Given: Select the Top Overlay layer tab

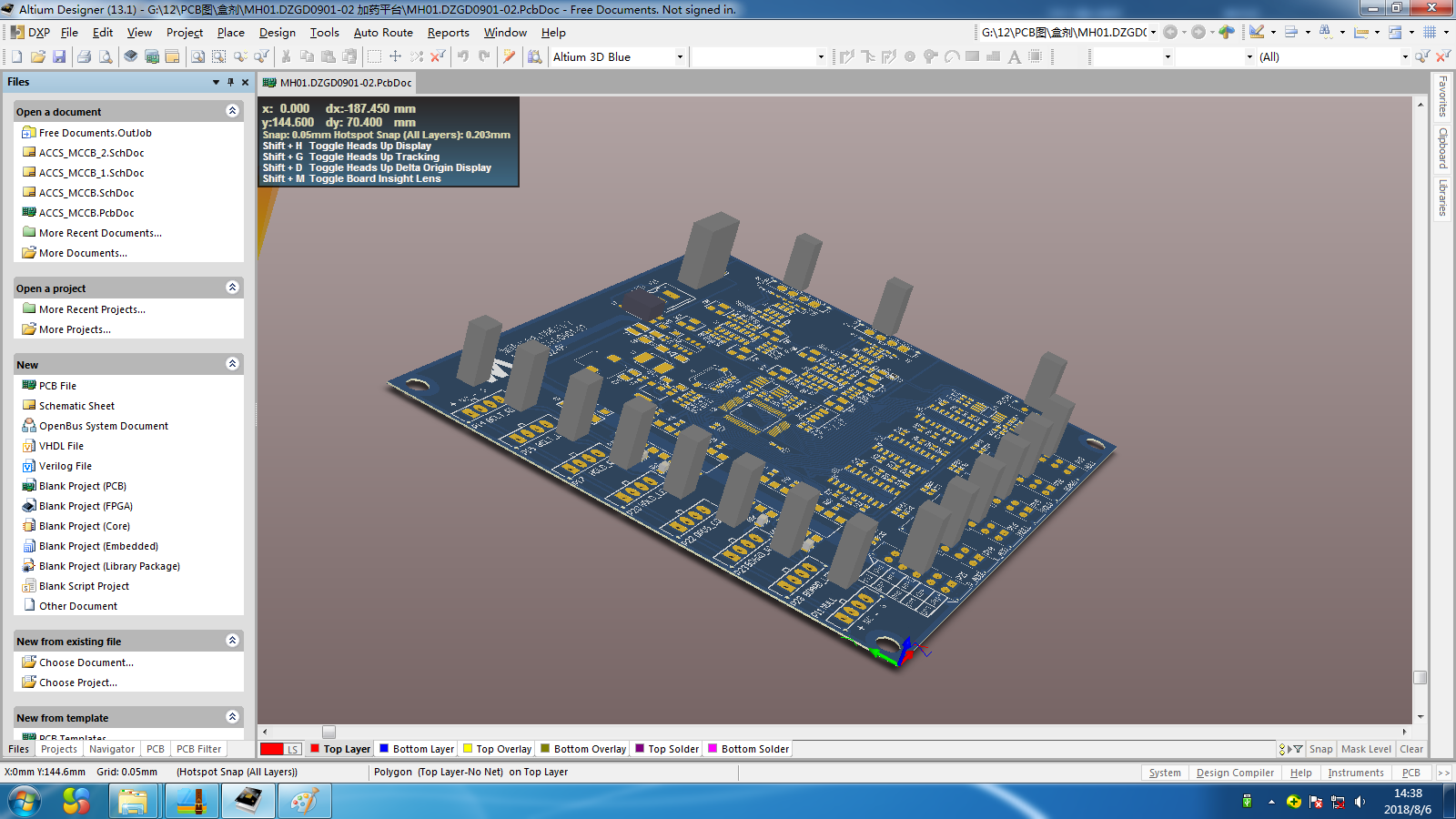Looking at the screenshot, I should pyautogui.click(x=497, y=749).
